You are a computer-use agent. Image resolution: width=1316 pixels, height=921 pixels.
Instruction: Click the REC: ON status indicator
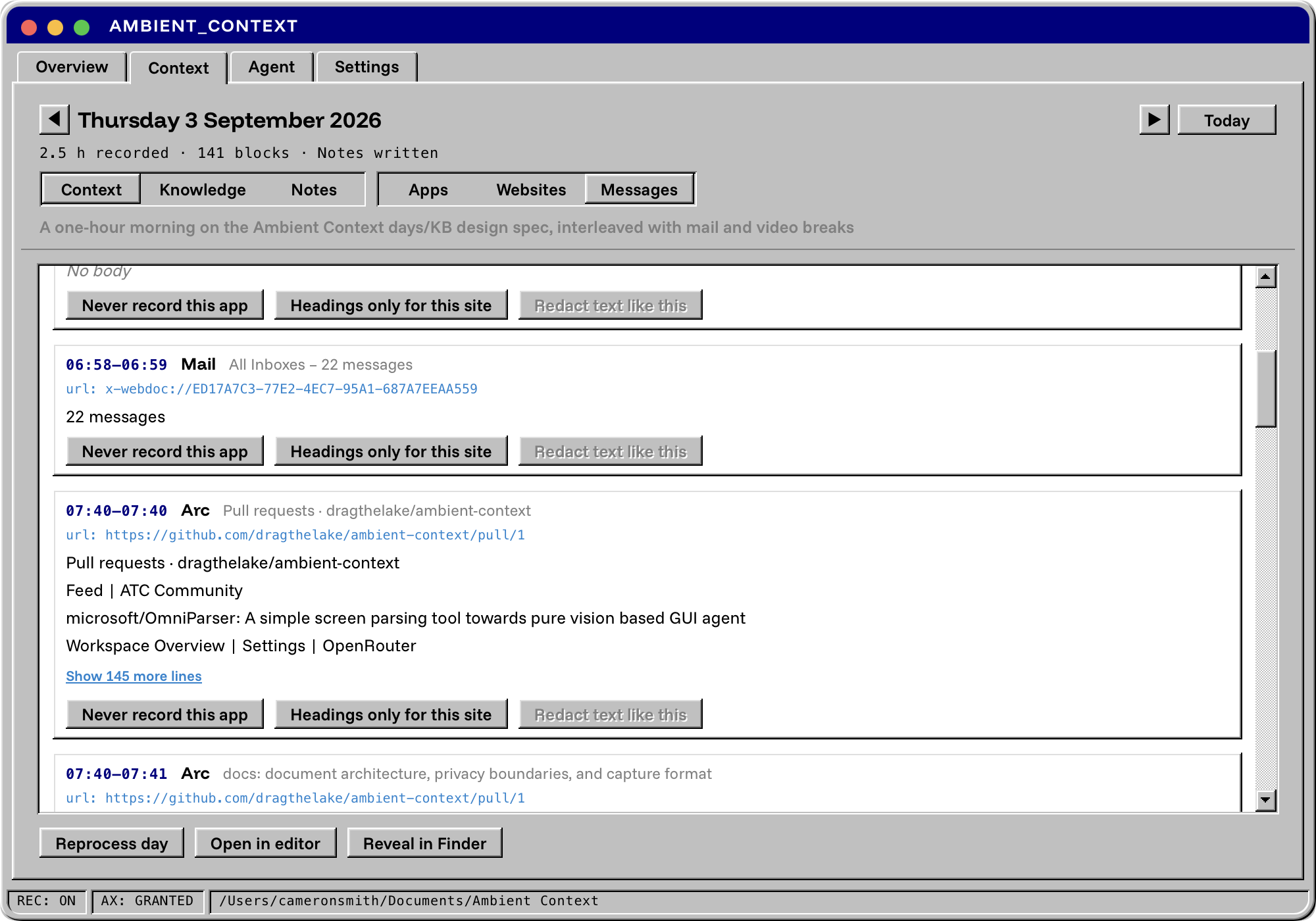46,901
